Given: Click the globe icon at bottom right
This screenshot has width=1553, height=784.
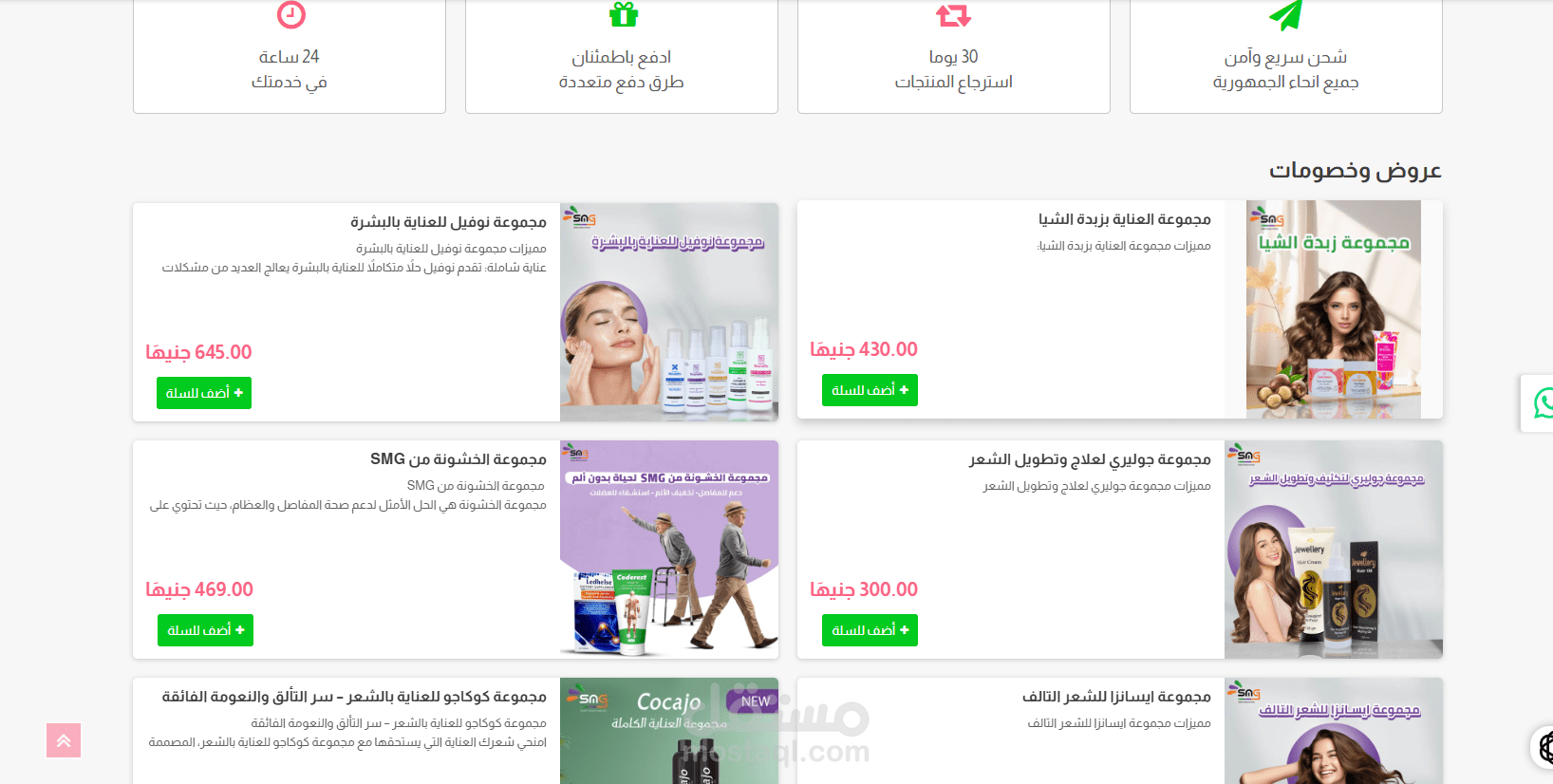Looking at the screenshot, I should click(1544, 747).
